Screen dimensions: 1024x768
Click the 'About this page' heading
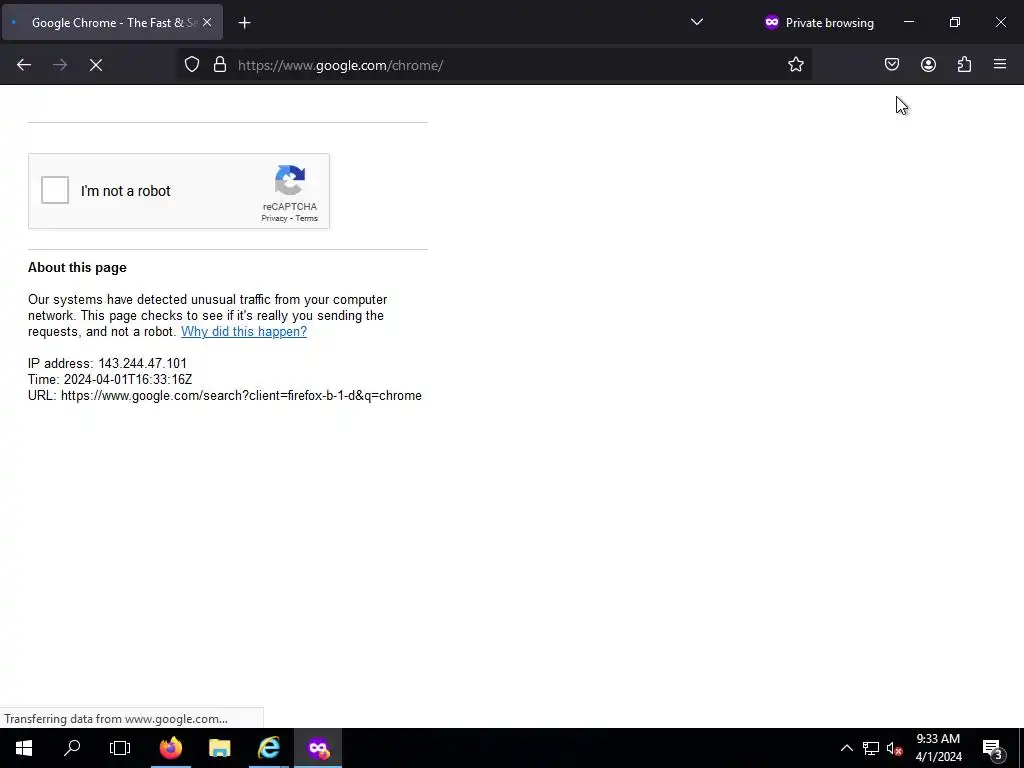(x=77, y=267)
